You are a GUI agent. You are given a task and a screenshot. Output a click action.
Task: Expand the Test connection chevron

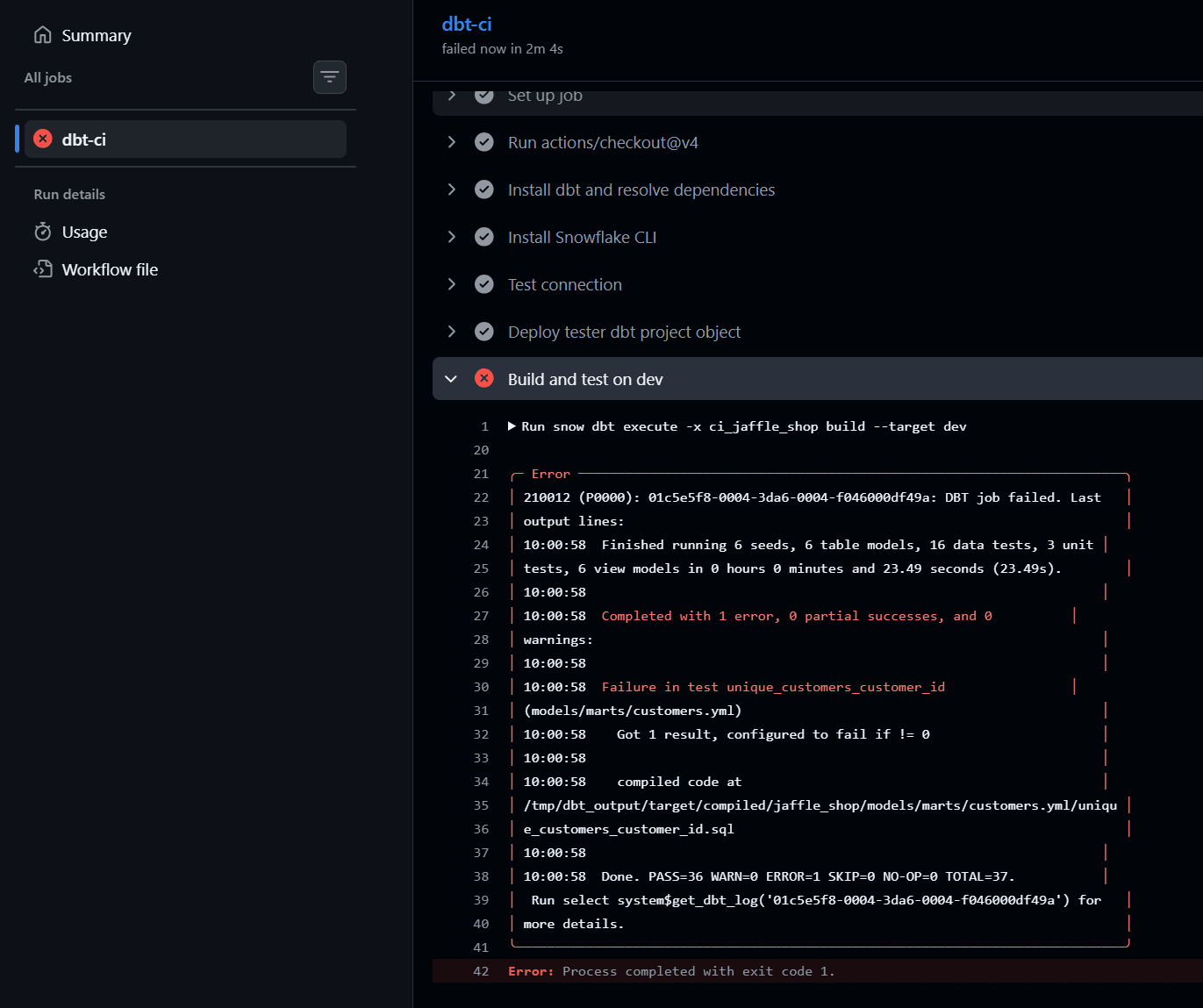tap(452, 284)
